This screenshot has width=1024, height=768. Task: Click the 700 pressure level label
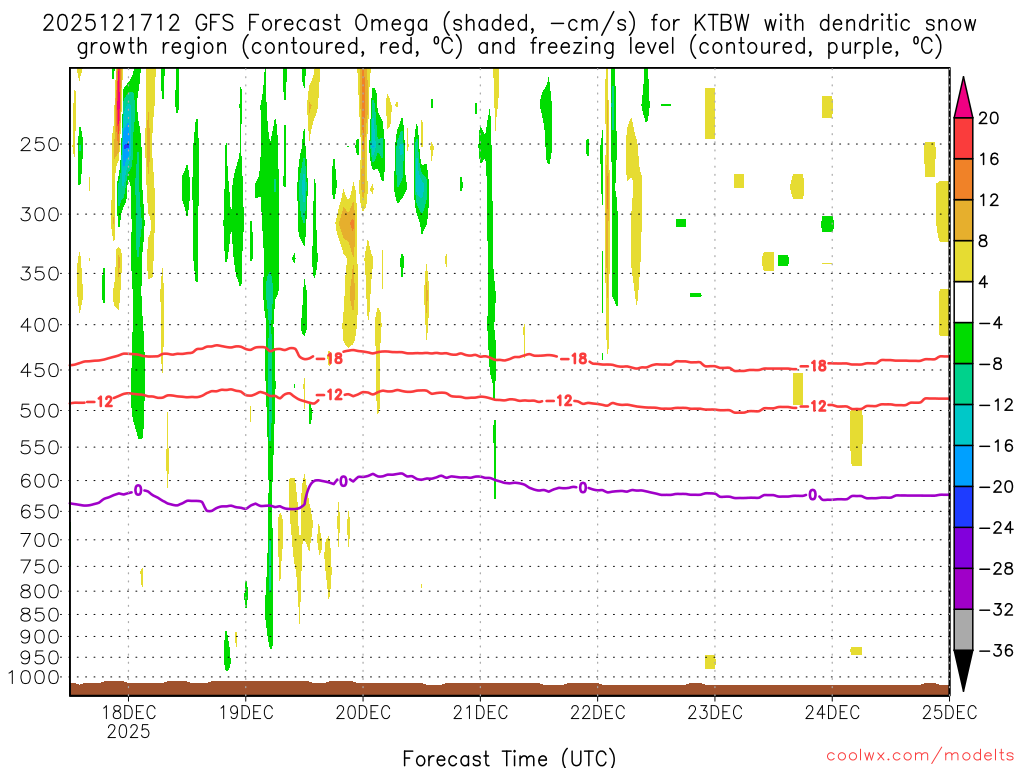(40, 540)
